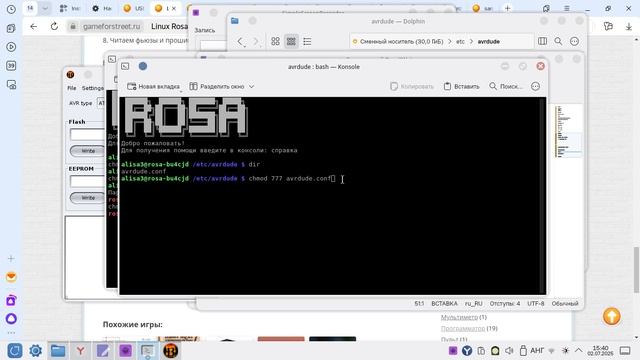Expand the tab groups dropdown arrow
640x360 pixels.
click(45, 8)
